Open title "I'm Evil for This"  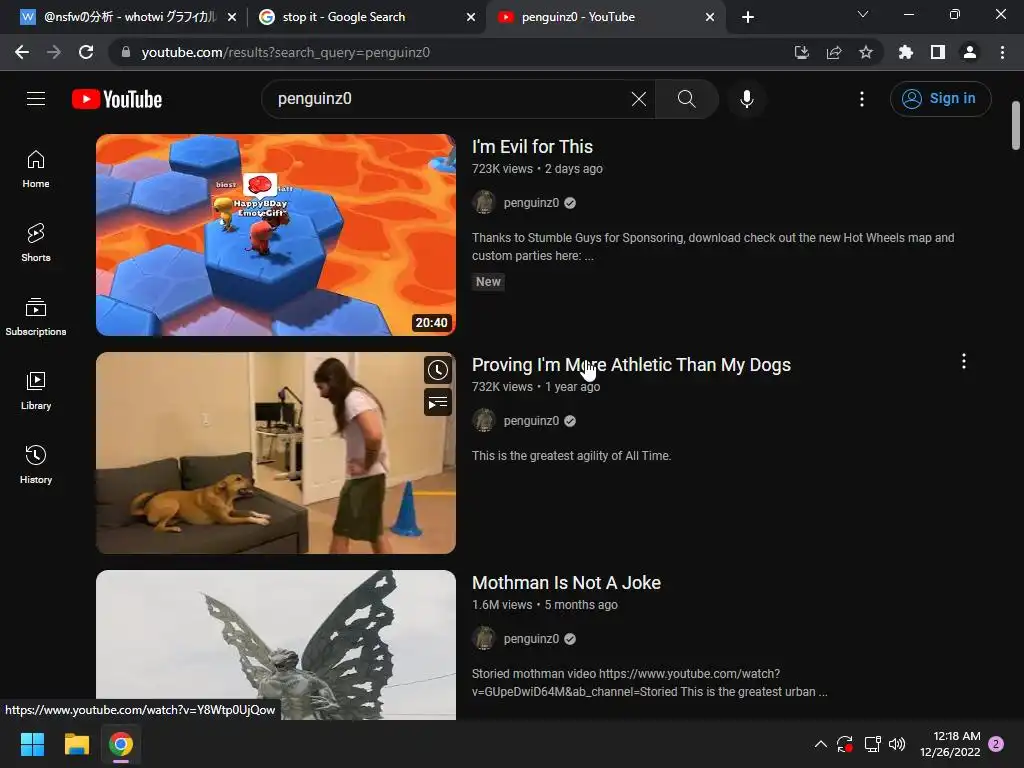(532, 147)
